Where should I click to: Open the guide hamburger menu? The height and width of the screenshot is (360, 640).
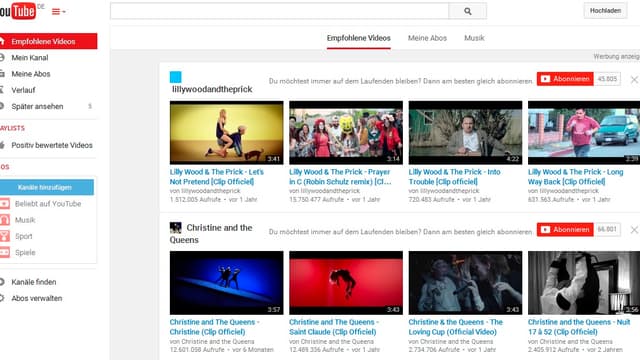[58, 12]
